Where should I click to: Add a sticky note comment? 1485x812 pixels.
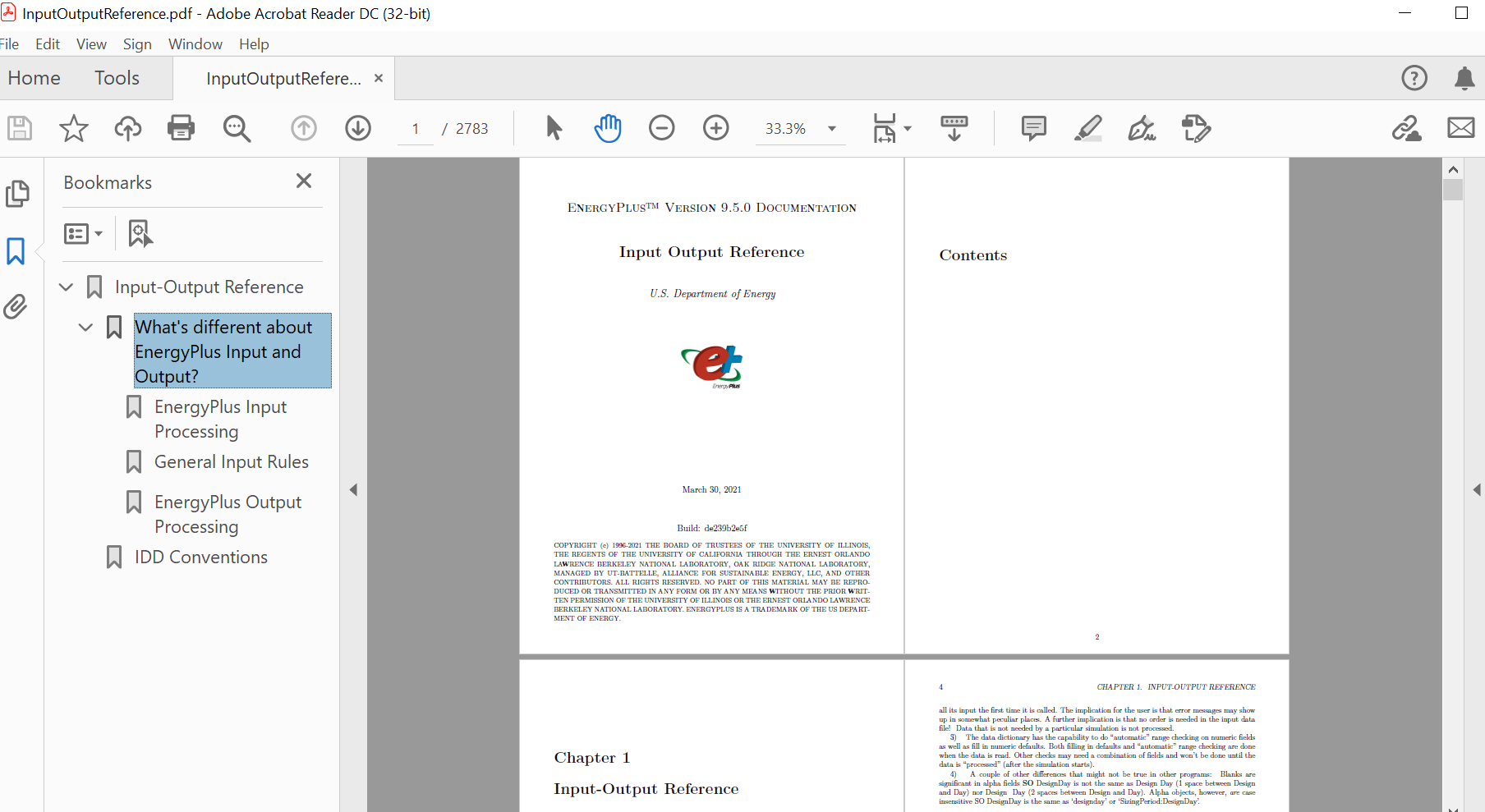[1033, 128]
